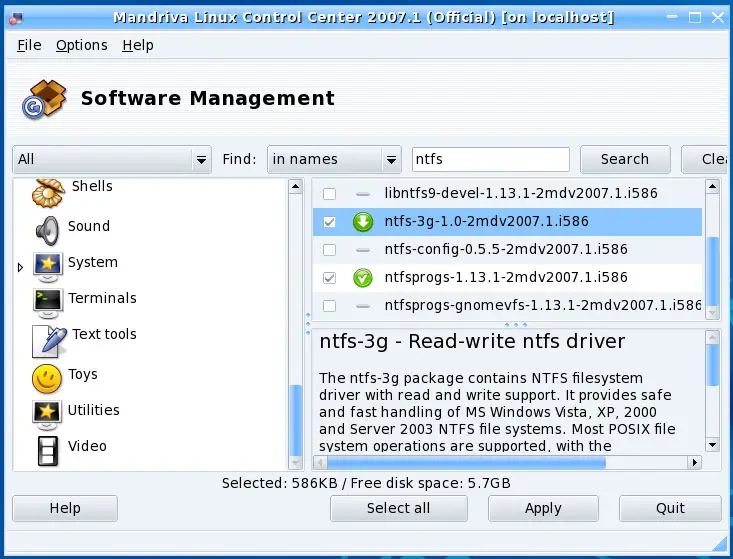This screenshot has width=733, height=559.
Task: Open the All package filter dropdown
Action: pyautogui.click(x=112, y=159)
